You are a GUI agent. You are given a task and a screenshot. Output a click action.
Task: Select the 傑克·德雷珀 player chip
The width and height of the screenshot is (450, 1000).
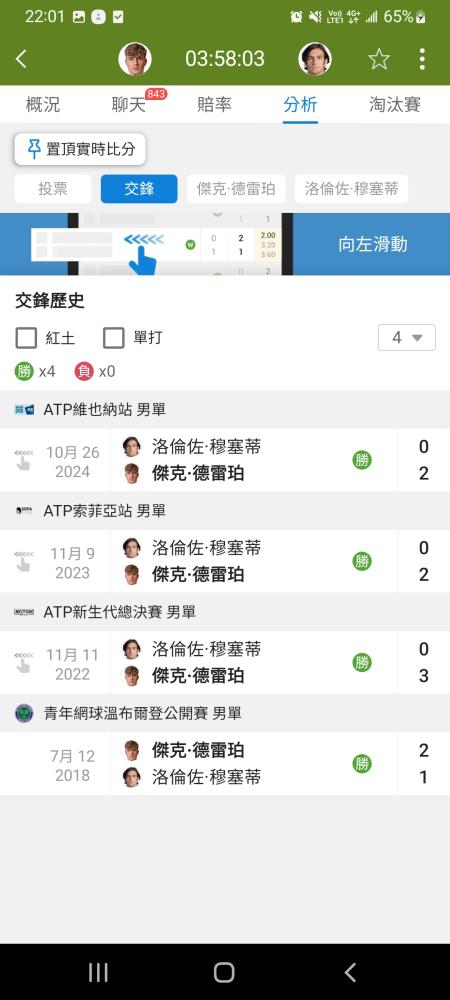click(x=236, y=189)
